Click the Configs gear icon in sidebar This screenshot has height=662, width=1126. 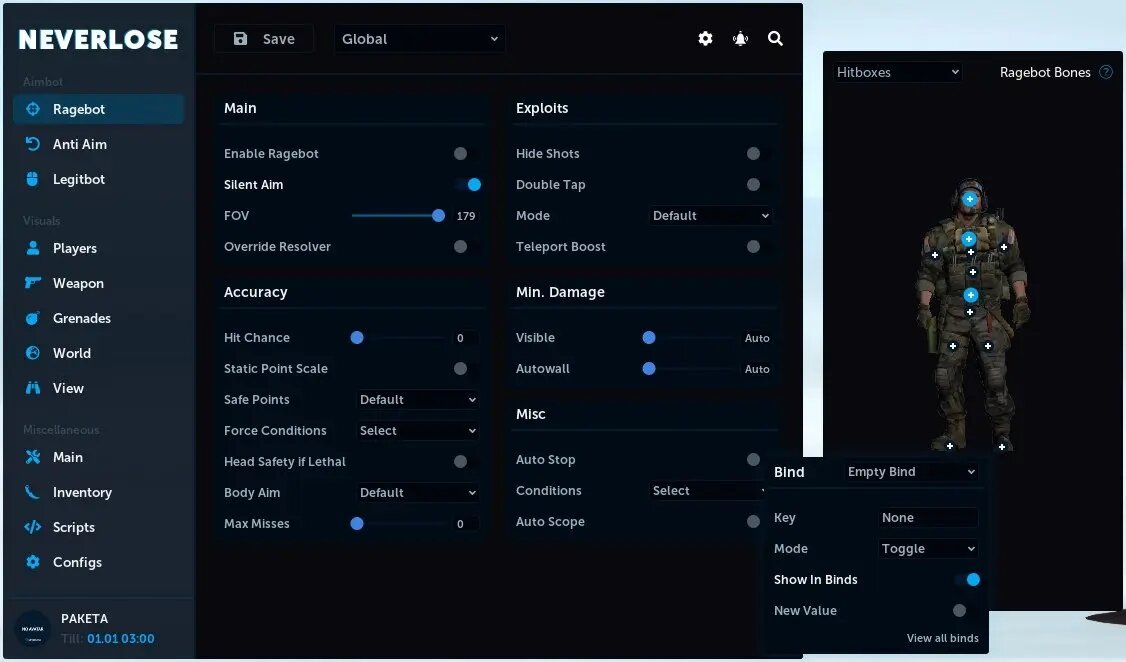33,561
